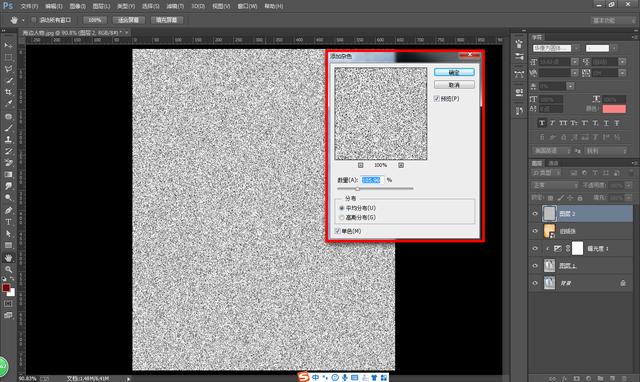Image resolution: width=640 pixels, height=382 pixels.
Task: Select the Hand tool in the toolbox
Action: (8, 258)
